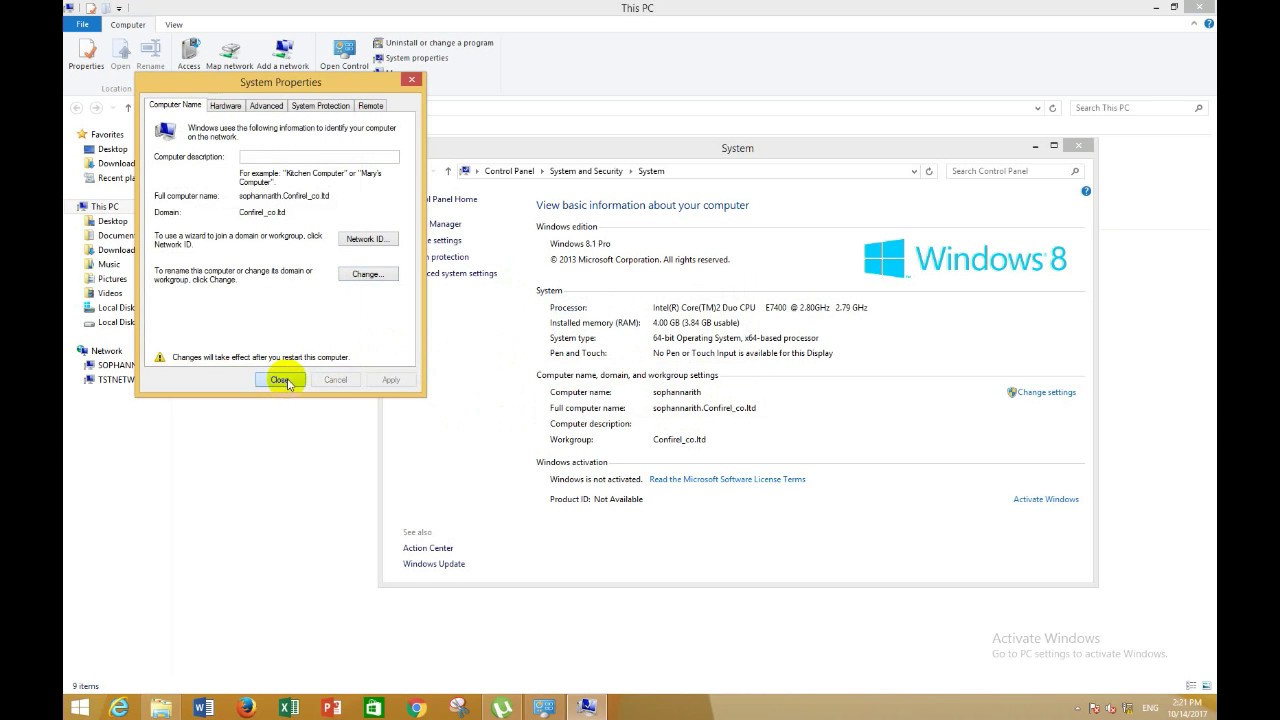Select the Map network drive icon
Viewport: 1280px width, 720px height.
point(229,54)
